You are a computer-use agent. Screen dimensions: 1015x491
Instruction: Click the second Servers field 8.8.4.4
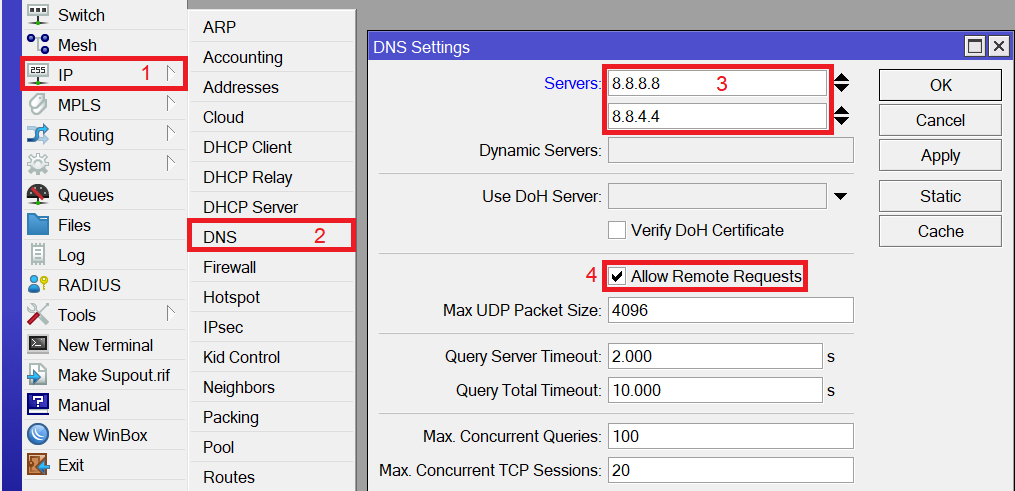coord(717,116)
